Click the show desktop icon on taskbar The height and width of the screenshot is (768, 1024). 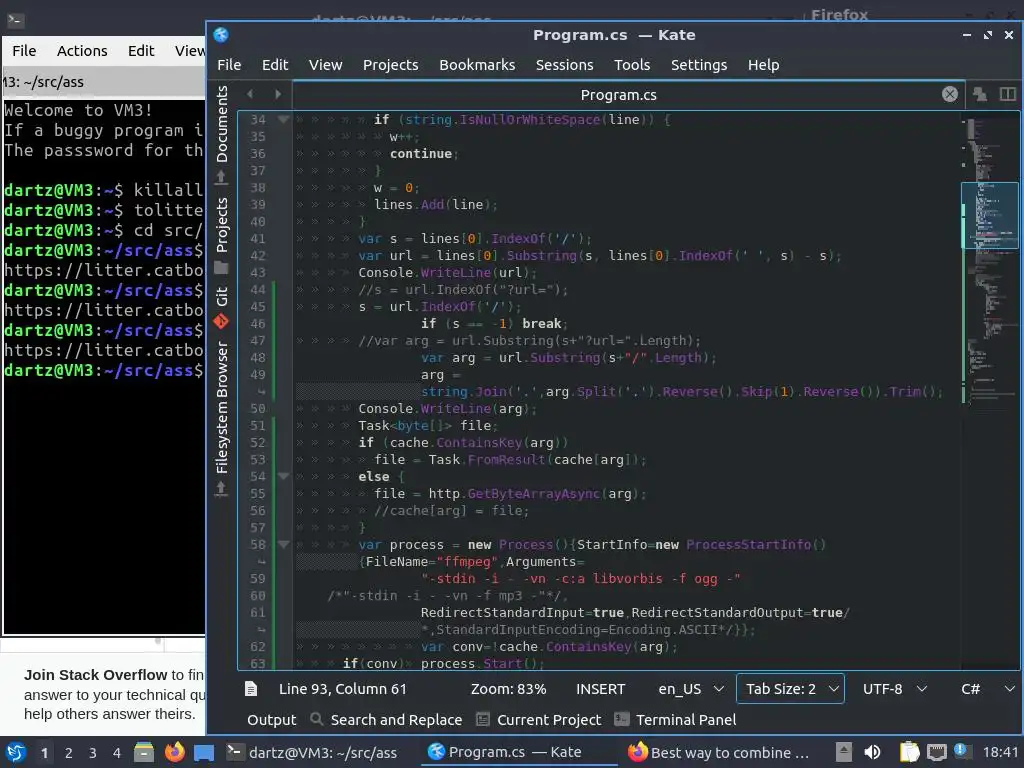click(204, 752)
